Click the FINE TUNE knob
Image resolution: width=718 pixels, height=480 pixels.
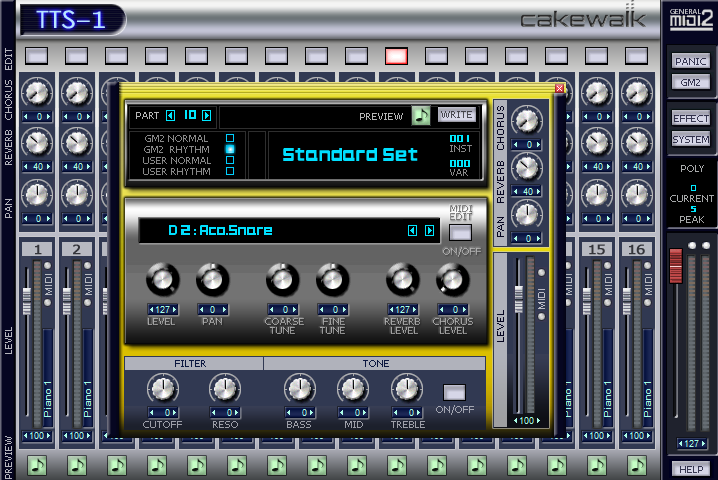pyautogui.click(x=332, y=279)
